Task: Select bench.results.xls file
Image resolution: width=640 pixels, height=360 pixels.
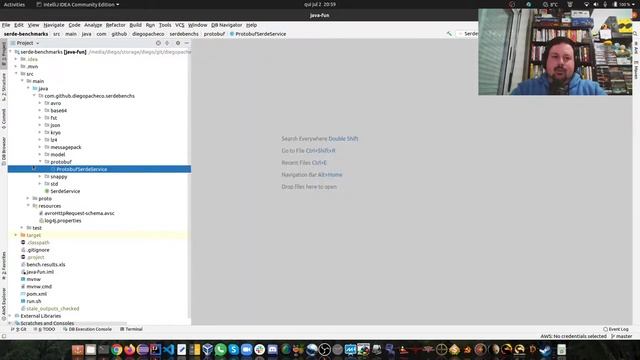Action: (x=46, y=264)
